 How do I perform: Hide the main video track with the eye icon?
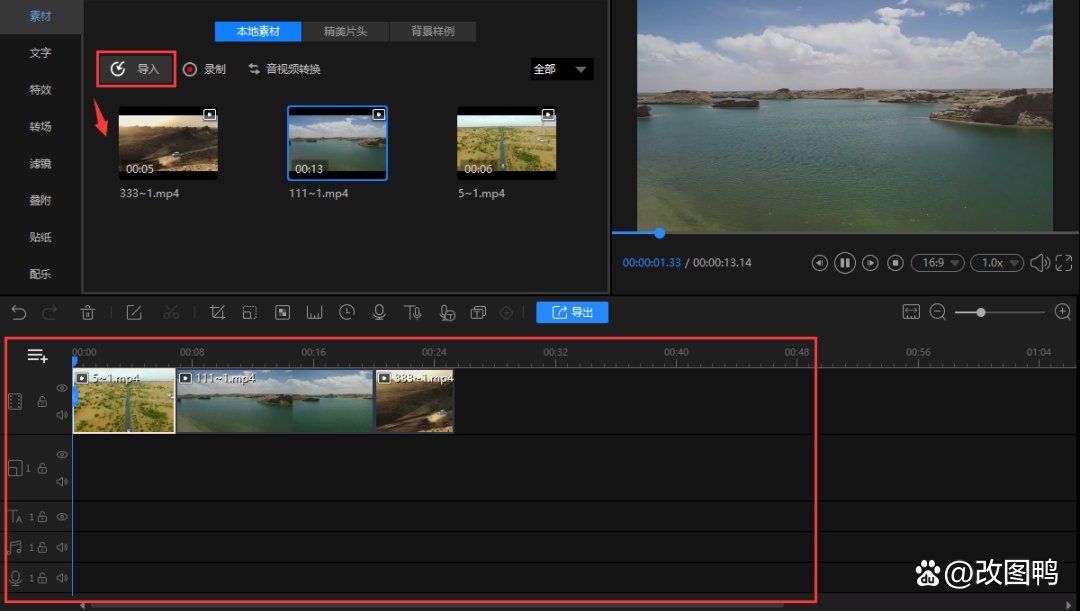[62, 388]
